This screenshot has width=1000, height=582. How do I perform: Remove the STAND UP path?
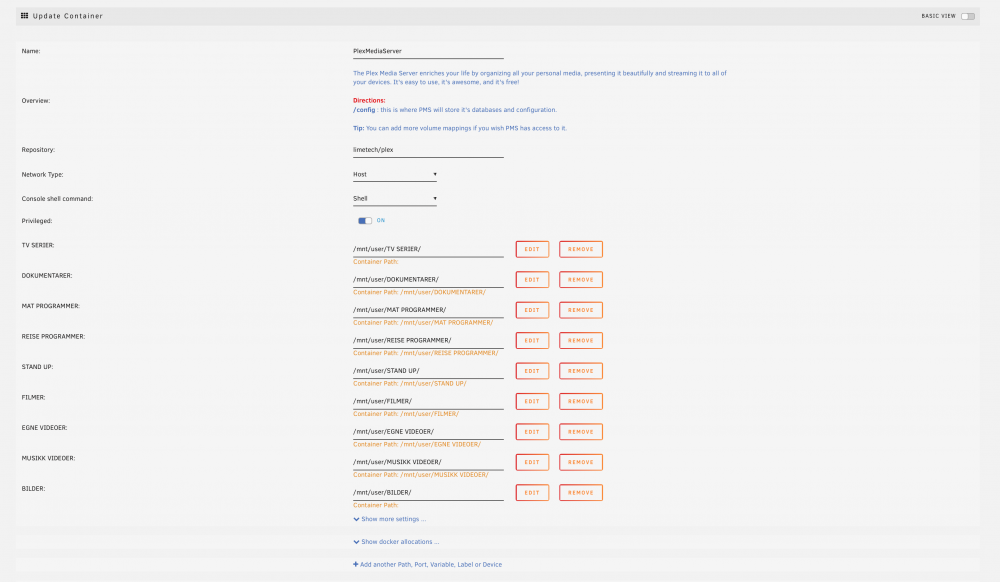(x=580, y=371)
